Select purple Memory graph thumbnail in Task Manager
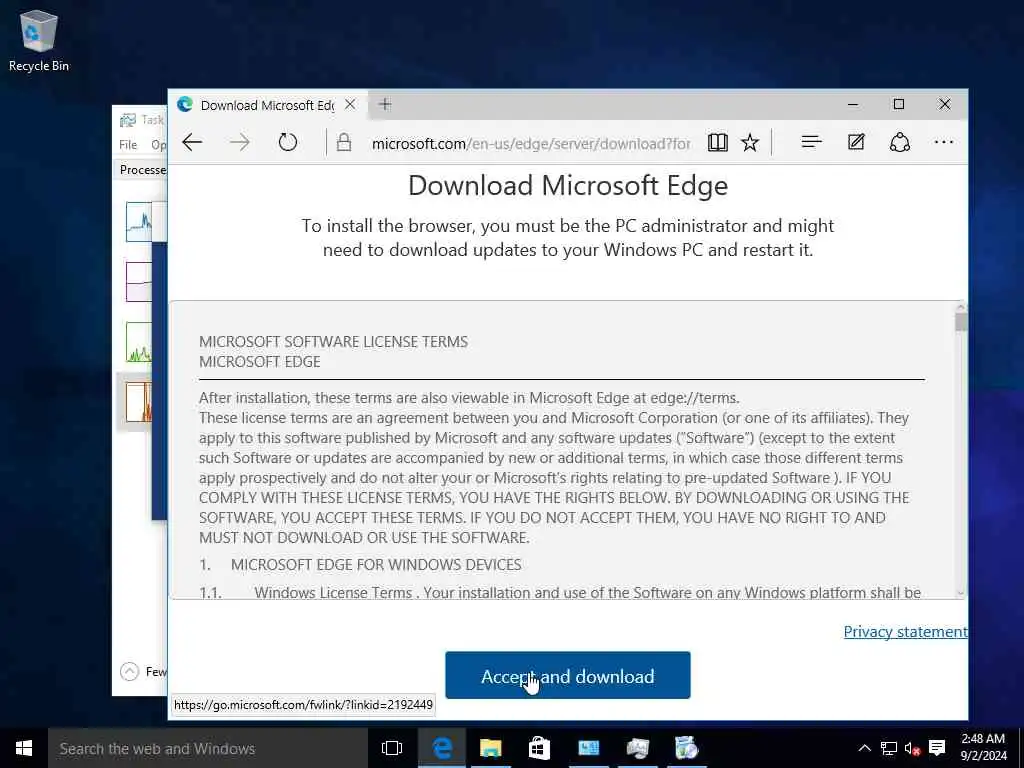The height and width of the screenshot is (768, 1024). coord(139,281)
